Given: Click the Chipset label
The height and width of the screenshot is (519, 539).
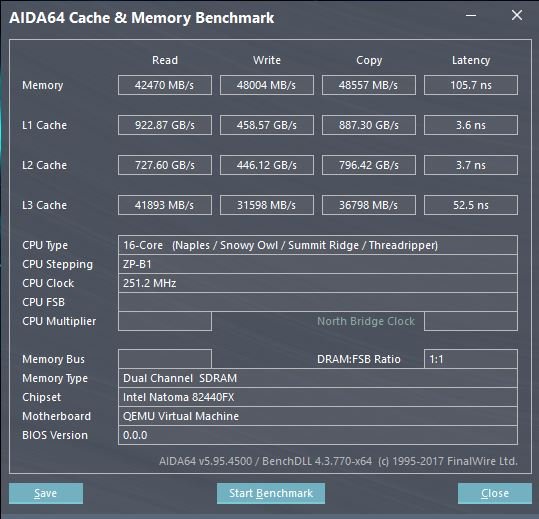Looking at the screenshot, I should (x=42, y=397).
